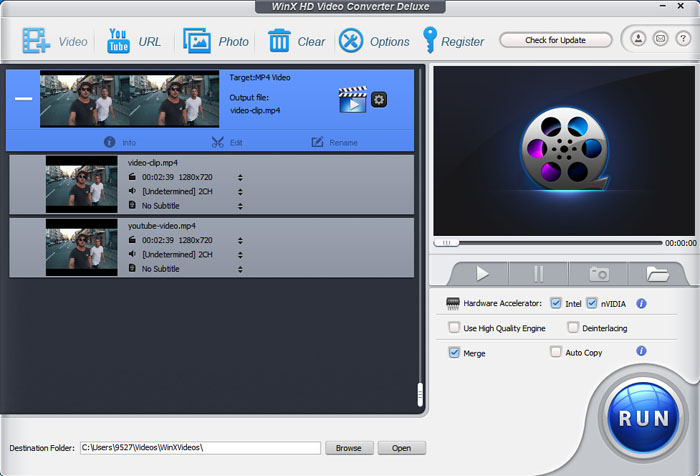Click the email envelope round icon

[x=661, y=39]
